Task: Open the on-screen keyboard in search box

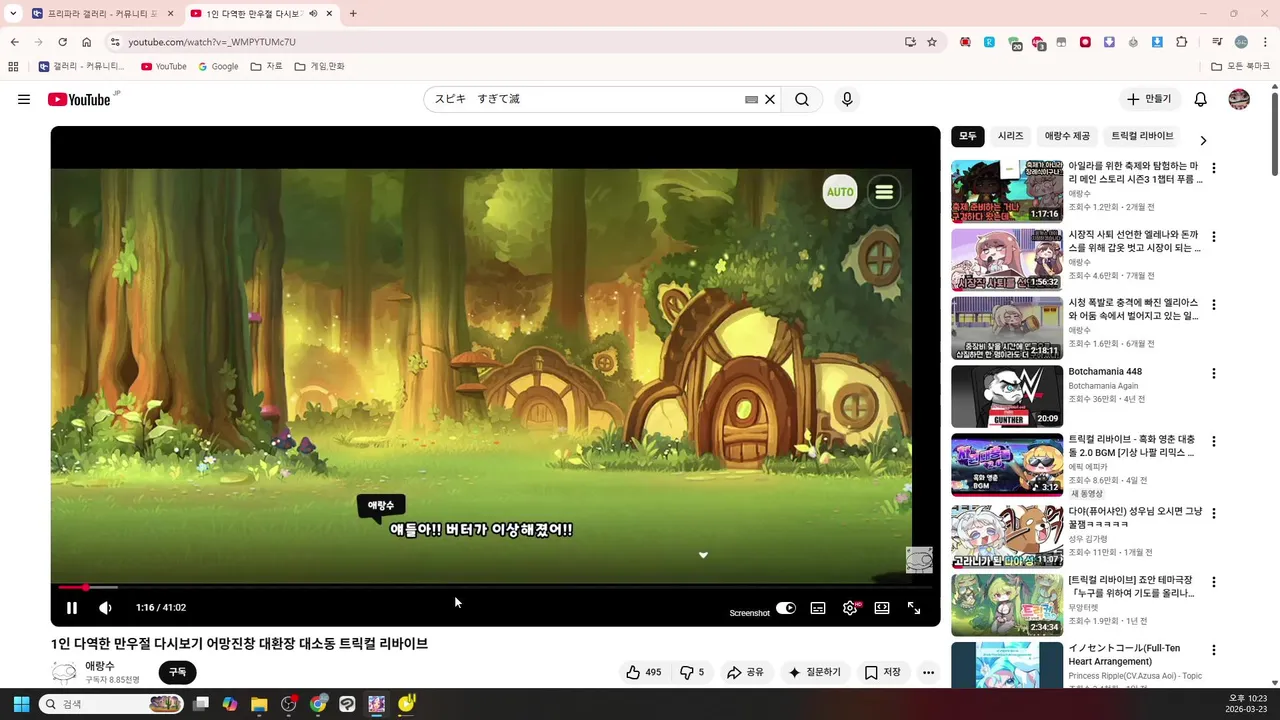Action: (x=751, y=100)
